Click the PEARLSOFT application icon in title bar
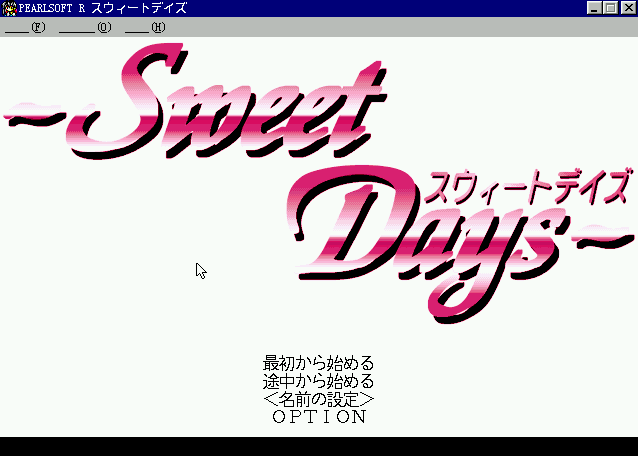The height and width of the screenshot is (456, 638). [x=9, y=8]
